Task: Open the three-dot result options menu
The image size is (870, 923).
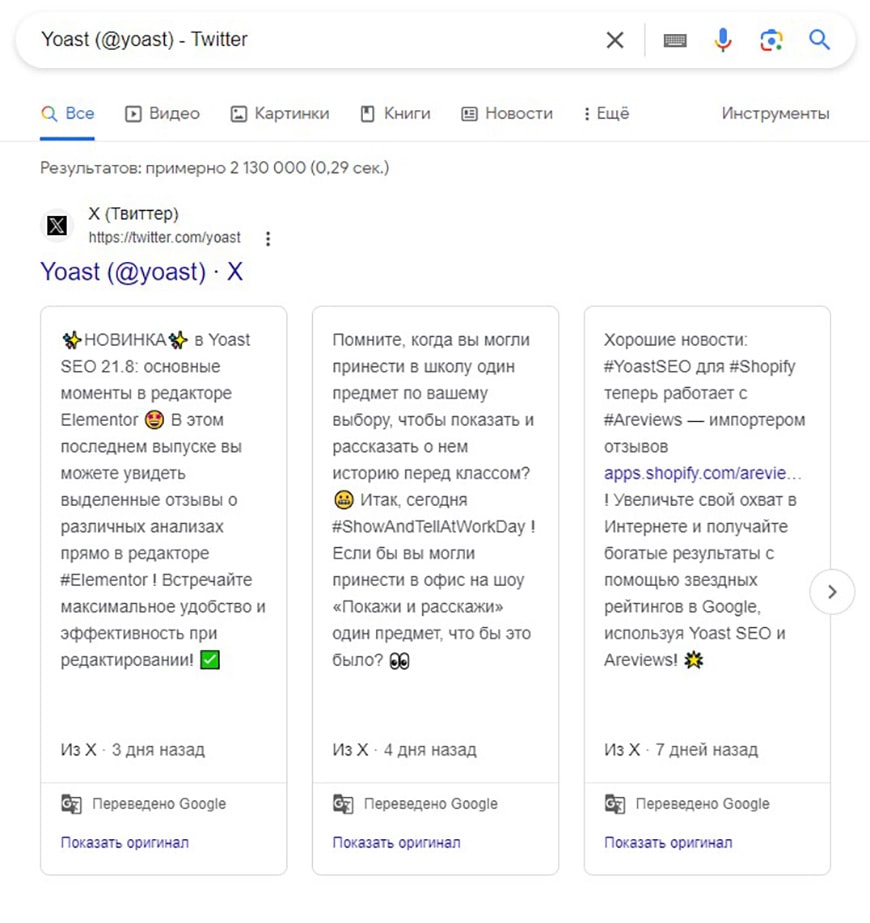Action: click(268, 238)
